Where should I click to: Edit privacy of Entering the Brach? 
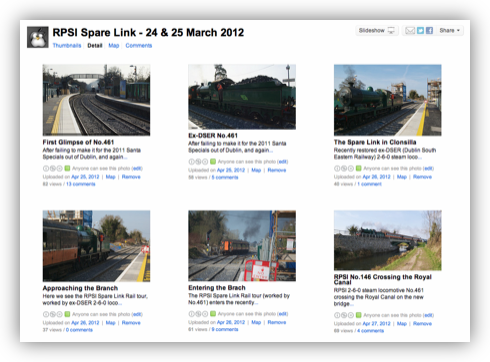point(283,314)
